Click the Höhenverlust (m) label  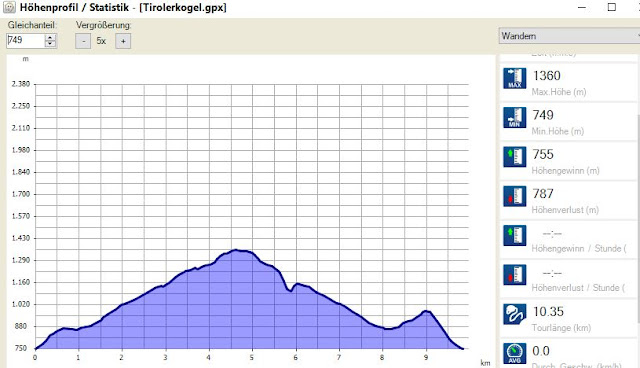565,210
